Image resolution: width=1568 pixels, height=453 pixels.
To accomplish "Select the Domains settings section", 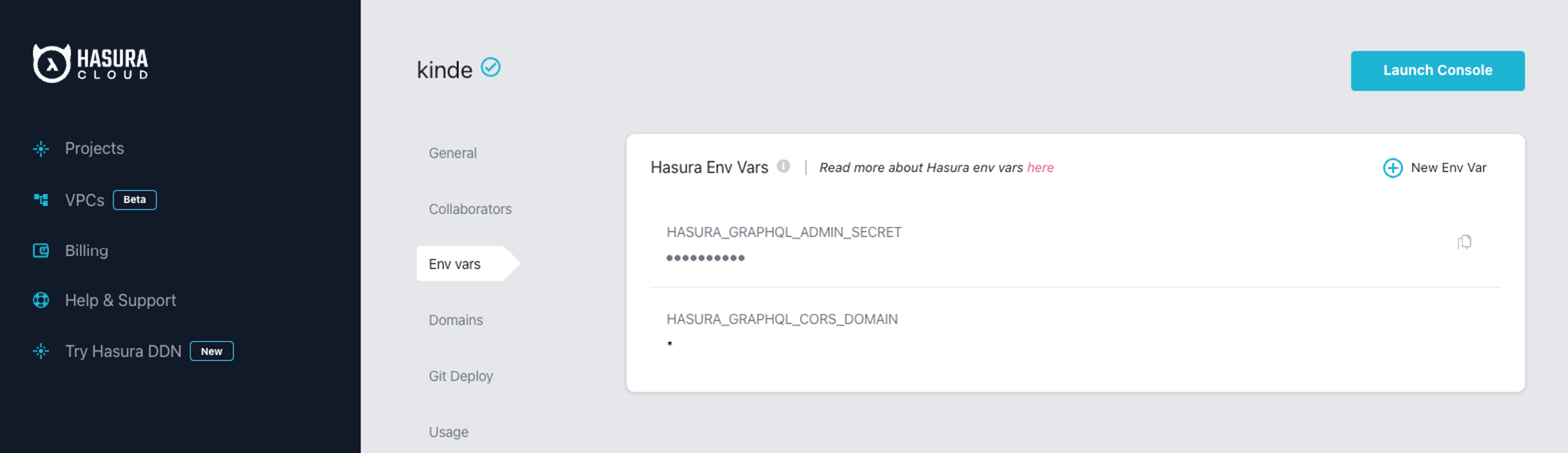I will pos(456,320).
